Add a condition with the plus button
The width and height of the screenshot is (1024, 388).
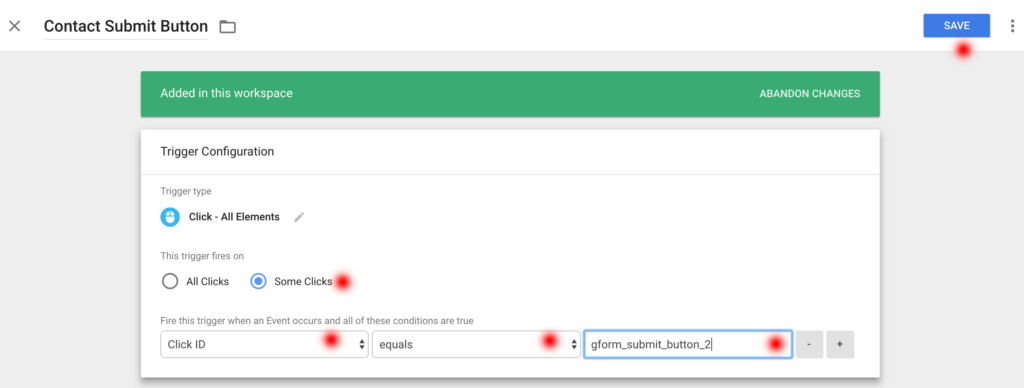point(840,344)
